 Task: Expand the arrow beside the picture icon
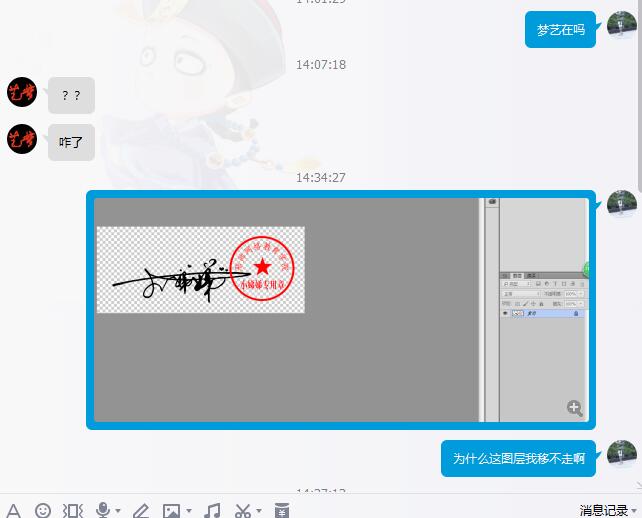coord(189,511)
